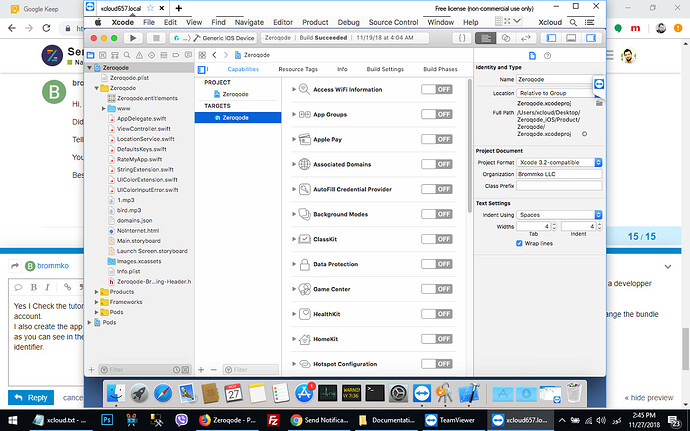Open the related items grid icon
This screenshot has width=690, height=431.
click(202, 55)
